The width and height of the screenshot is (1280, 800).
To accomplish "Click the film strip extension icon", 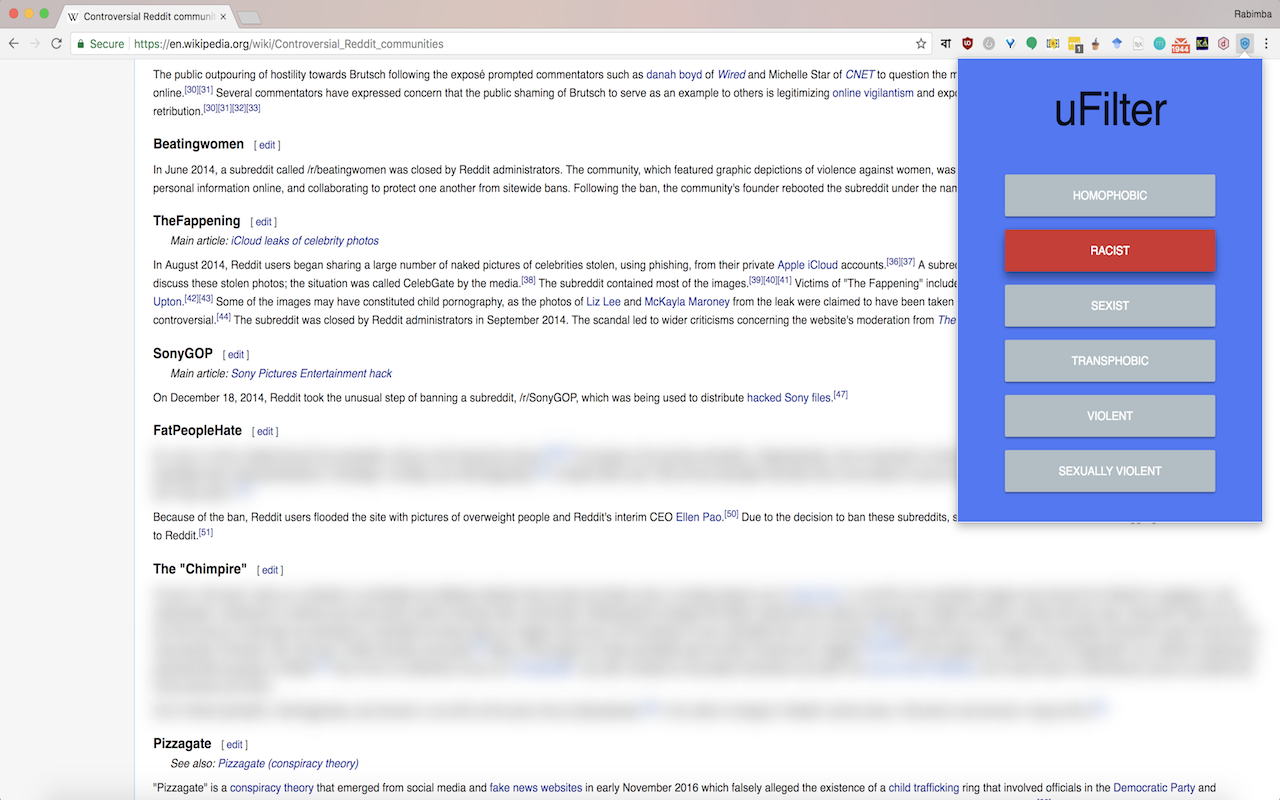I will (x=1053, y=44).
